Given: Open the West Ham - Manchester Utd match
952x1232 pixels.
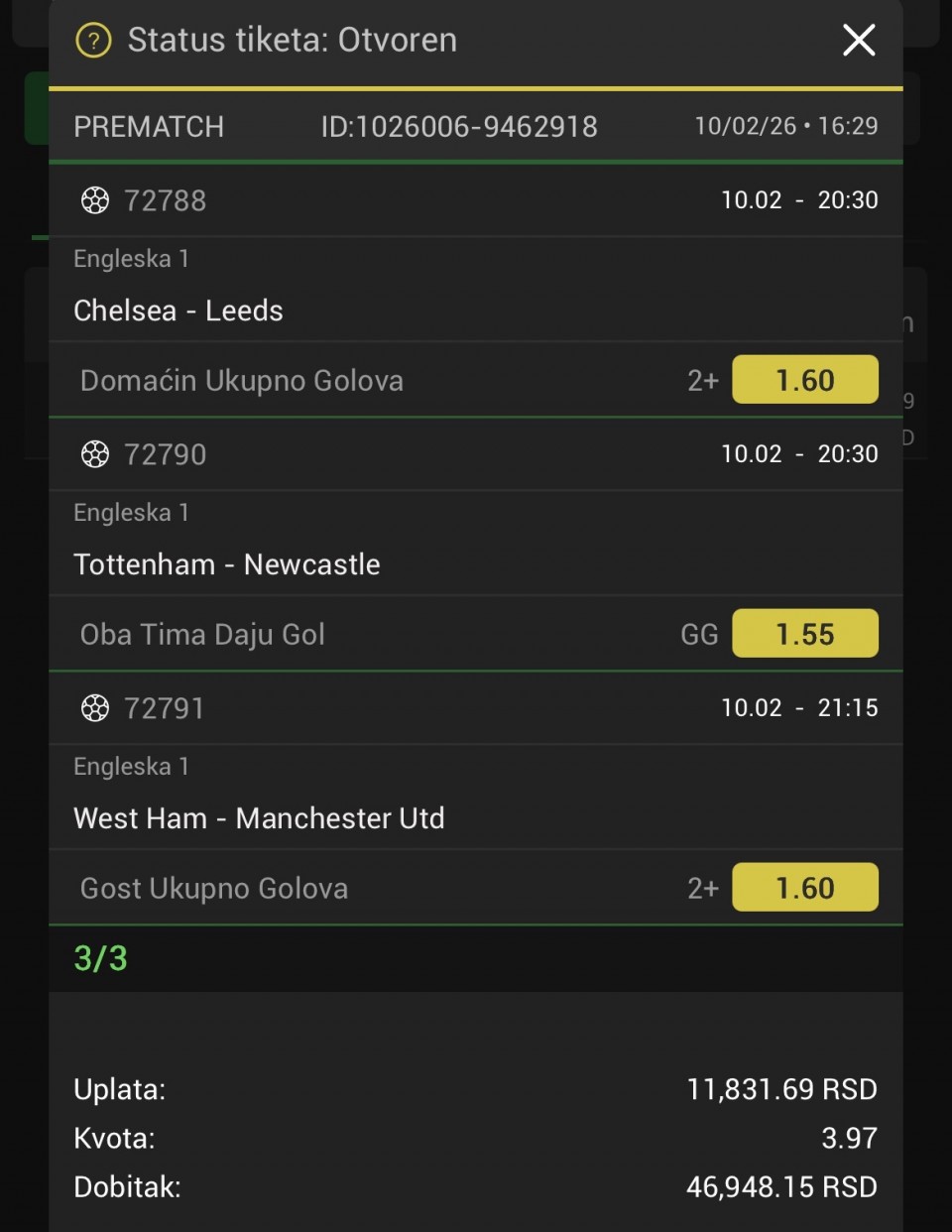Looking at the screenshot, I should (x=259, y=818).
